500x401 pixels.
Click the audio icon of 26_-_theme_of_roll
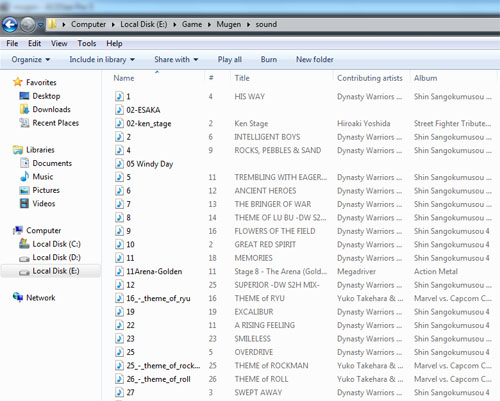pos(119,379)
